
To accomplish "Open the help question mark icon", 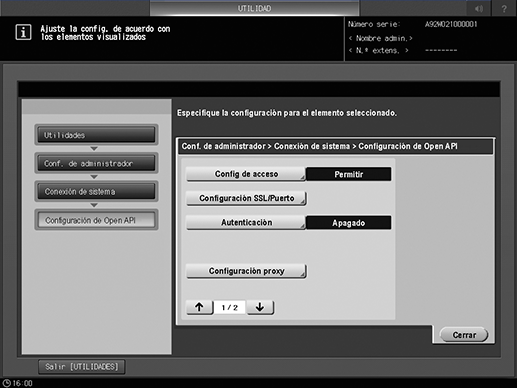I will point(504,9).
